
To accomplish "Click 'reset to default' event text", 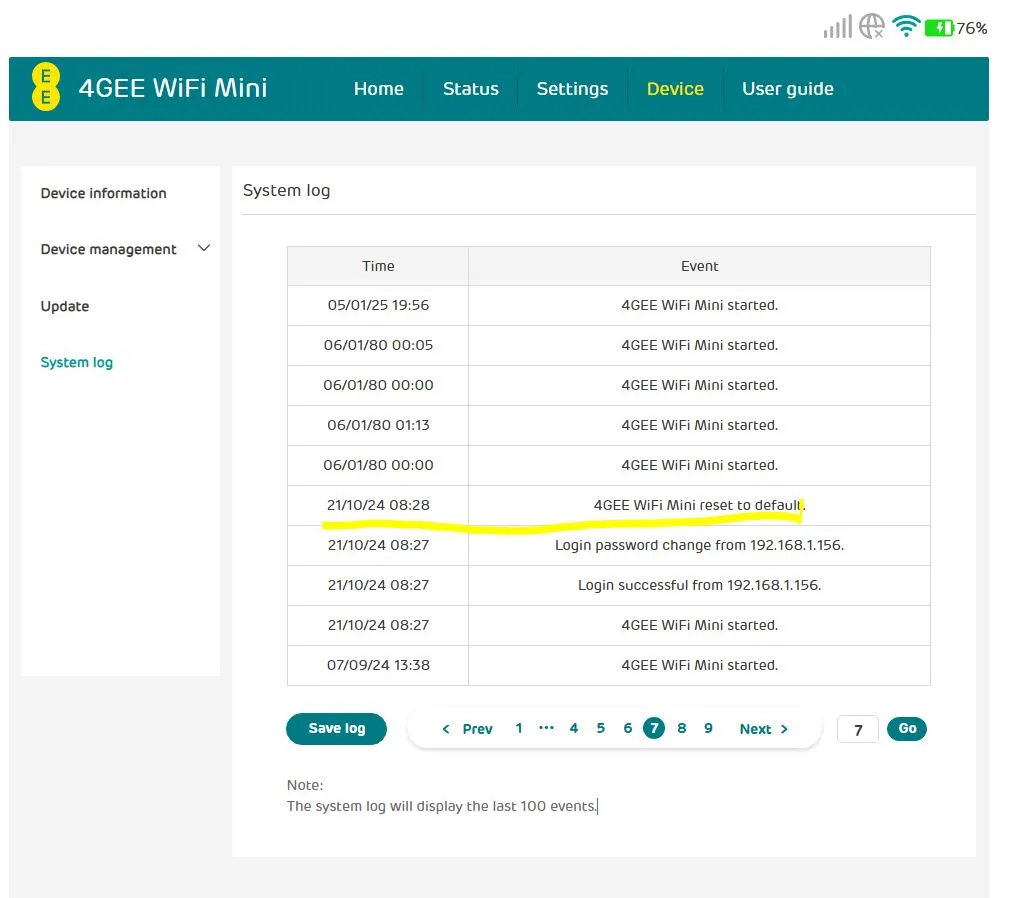I will 699,505.
